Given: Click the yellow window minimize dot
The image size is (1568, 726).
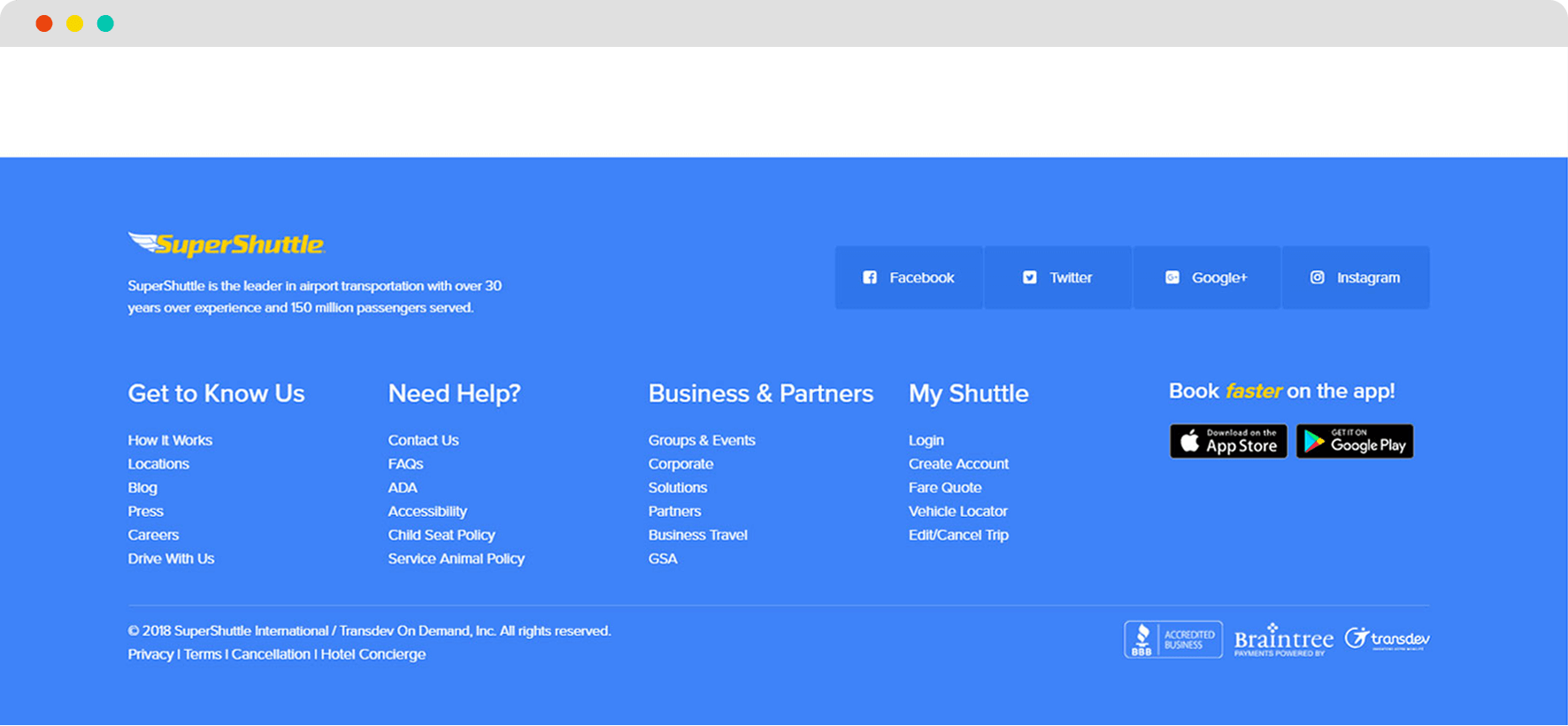Looking at the screenshot, I should (75, 24).
